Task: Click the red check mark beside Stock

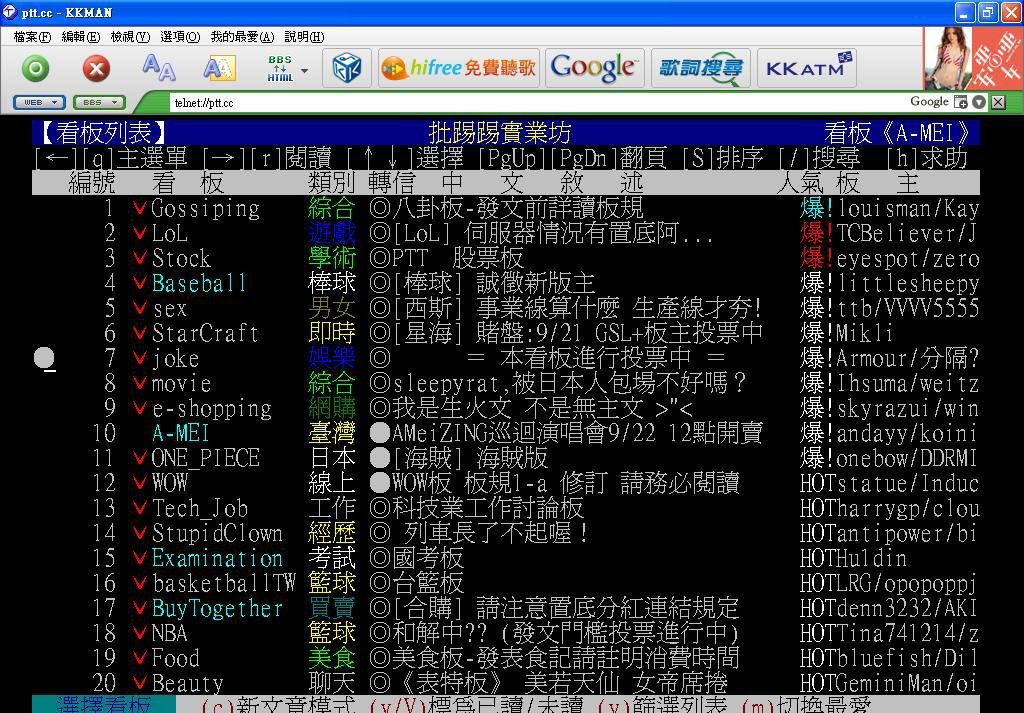Action: coord(139,257)
